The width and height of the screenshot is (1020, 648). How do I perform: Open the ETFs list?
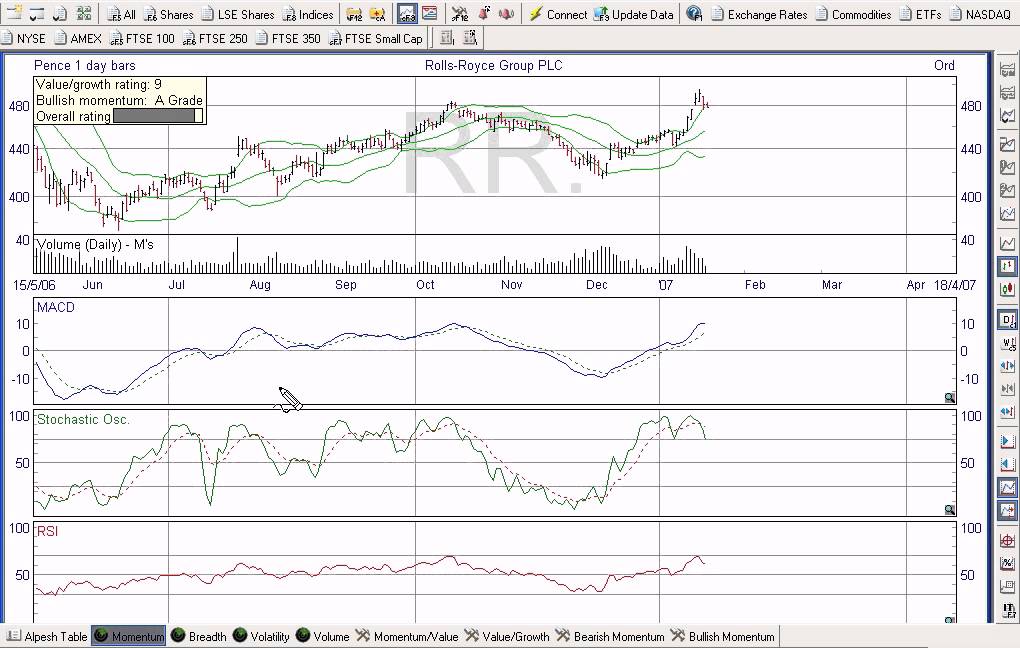click(920, 14)
